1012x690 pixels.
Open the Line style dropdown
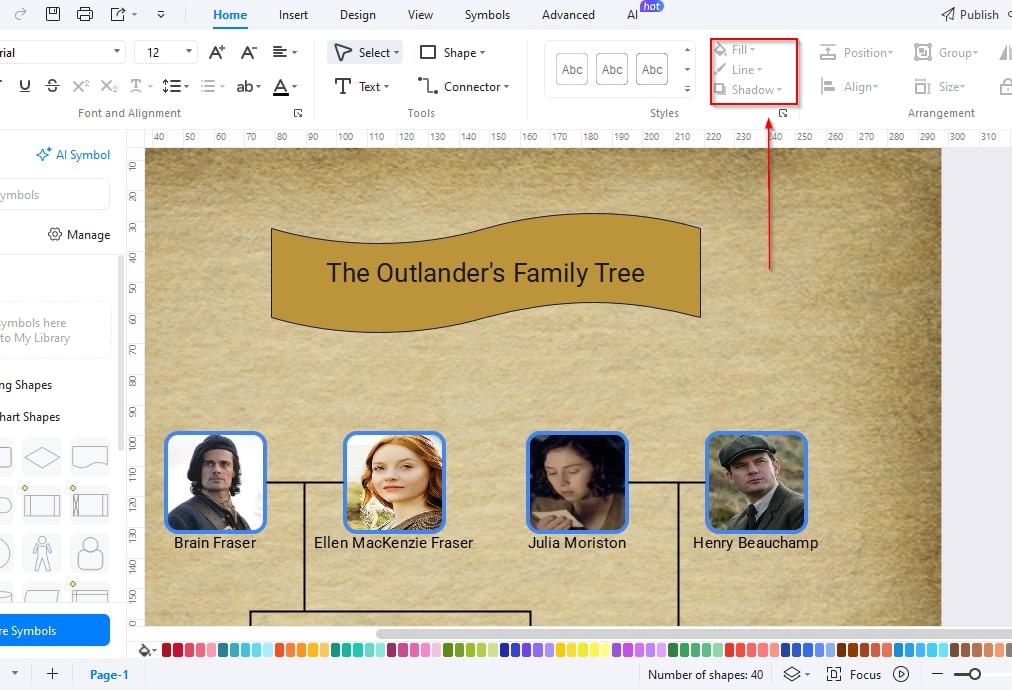pos(739,70)
